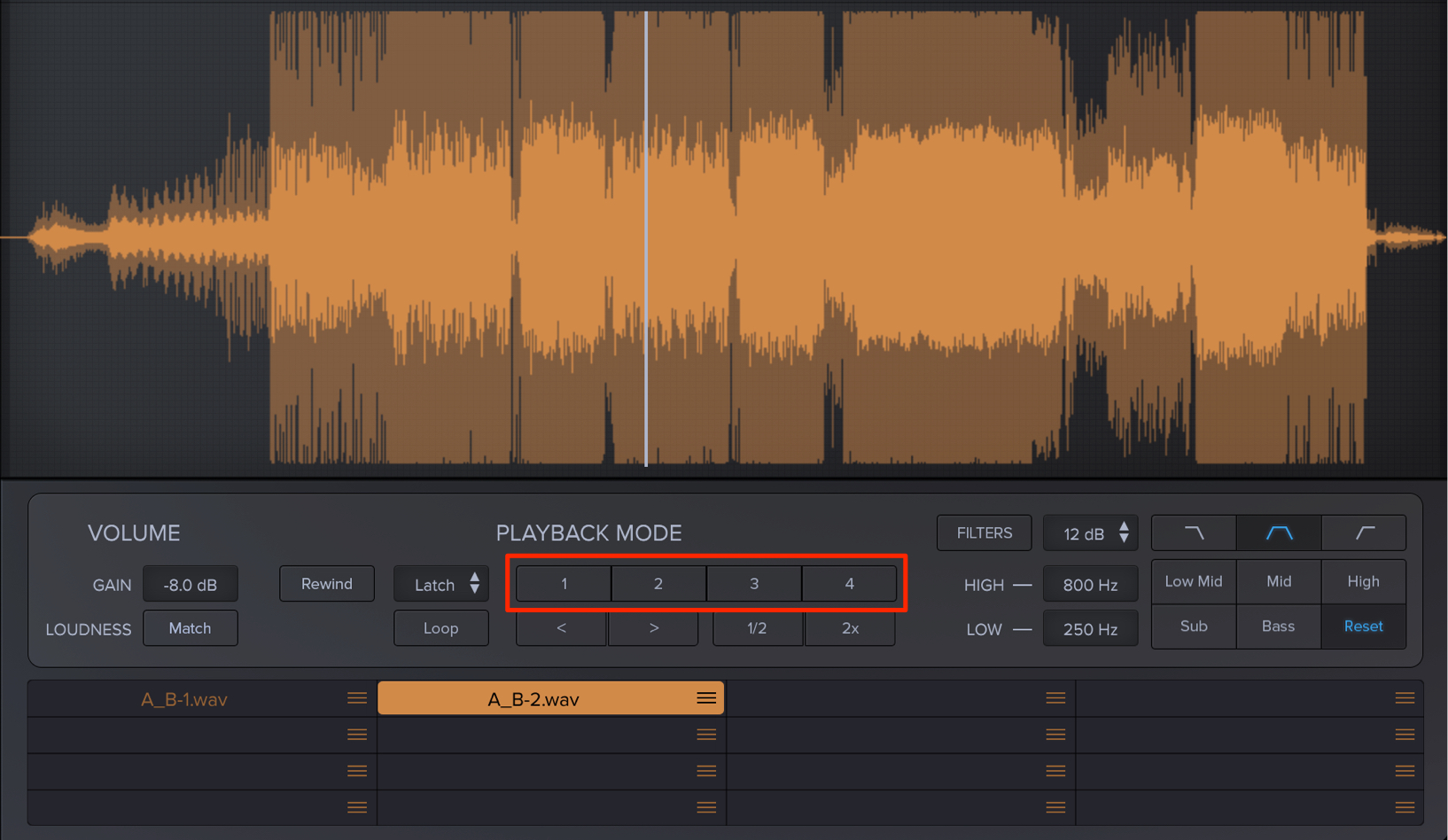Open the 12 dB filter slope dropdown
This screenshot has width=1448, height=840.
(1091, 533)
